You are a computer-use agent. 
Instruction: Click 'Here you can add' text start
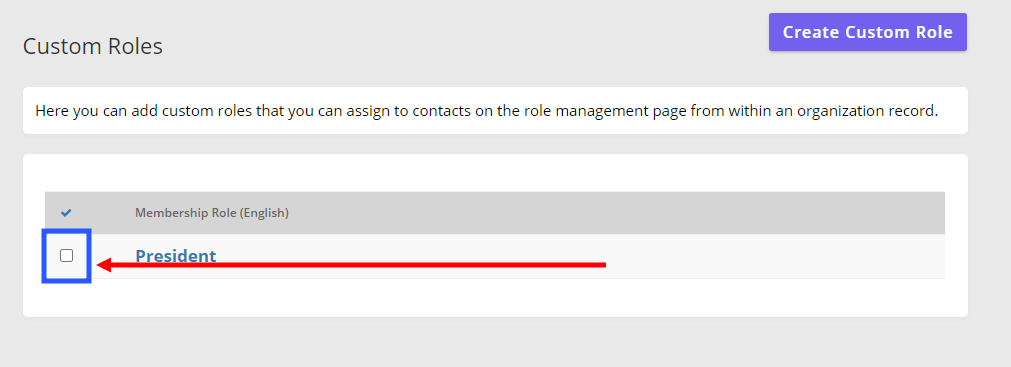click(77, 111)
